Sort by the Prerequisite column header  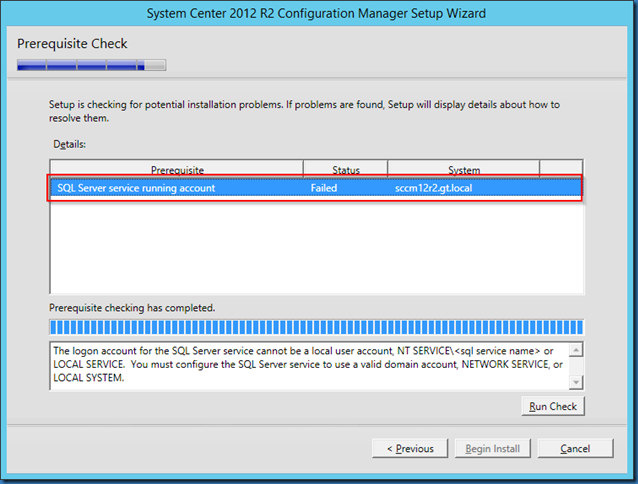click(177, 170)
